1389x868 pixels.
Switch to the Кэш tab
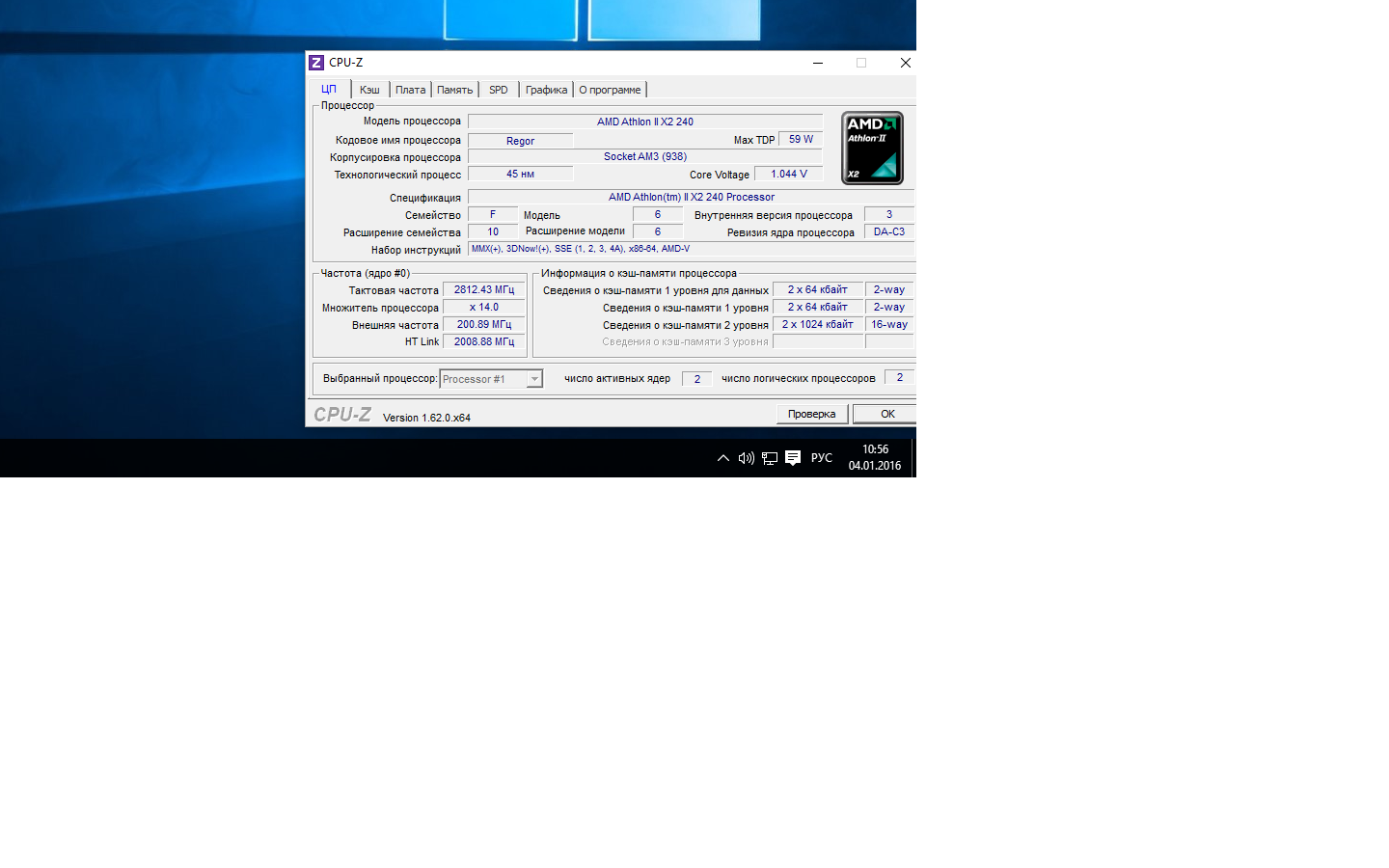coord(369,90)
